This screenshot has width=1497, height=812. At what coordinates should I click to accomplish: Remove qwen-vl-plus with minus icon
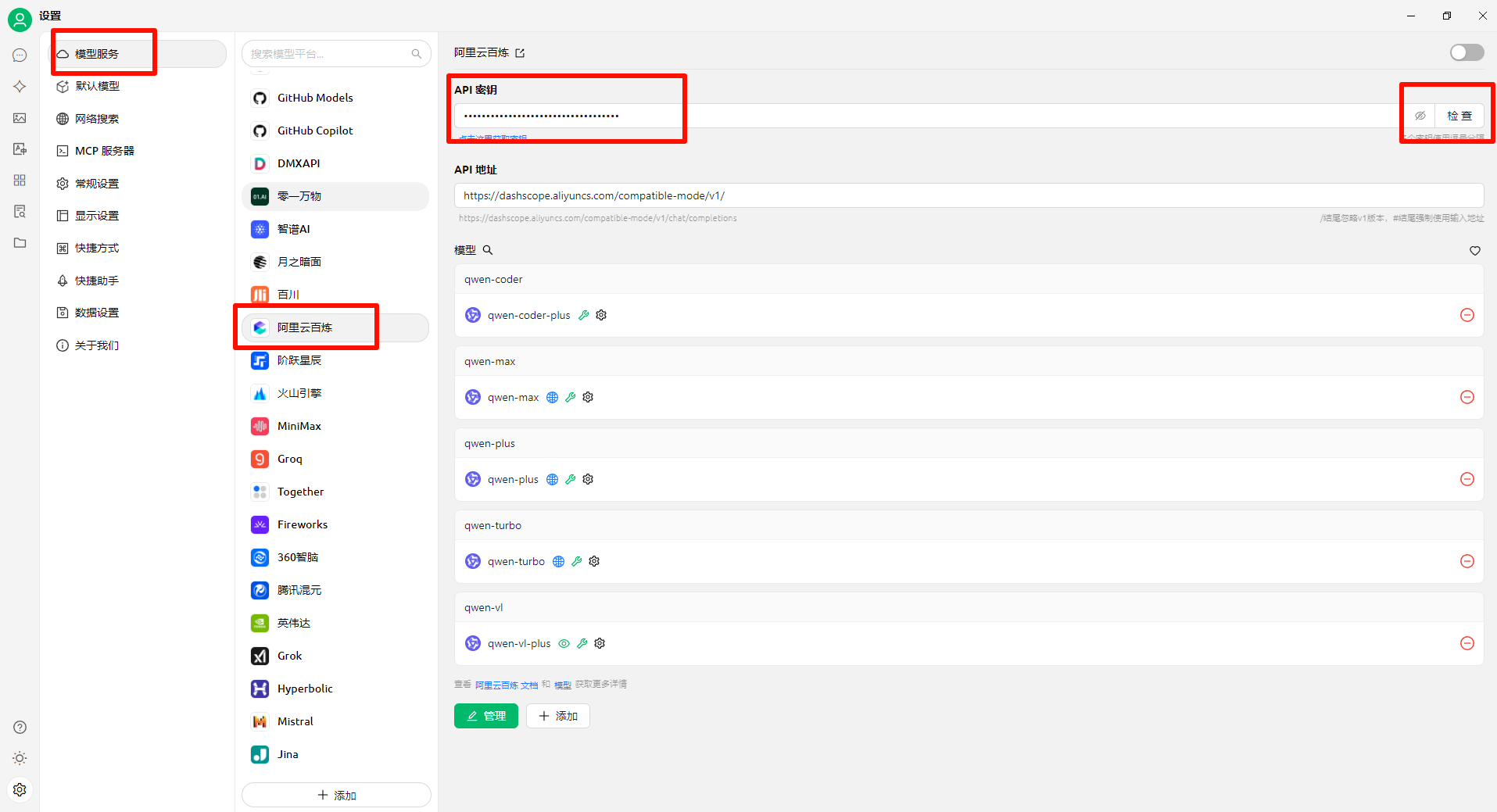[x=1467, y=643]
